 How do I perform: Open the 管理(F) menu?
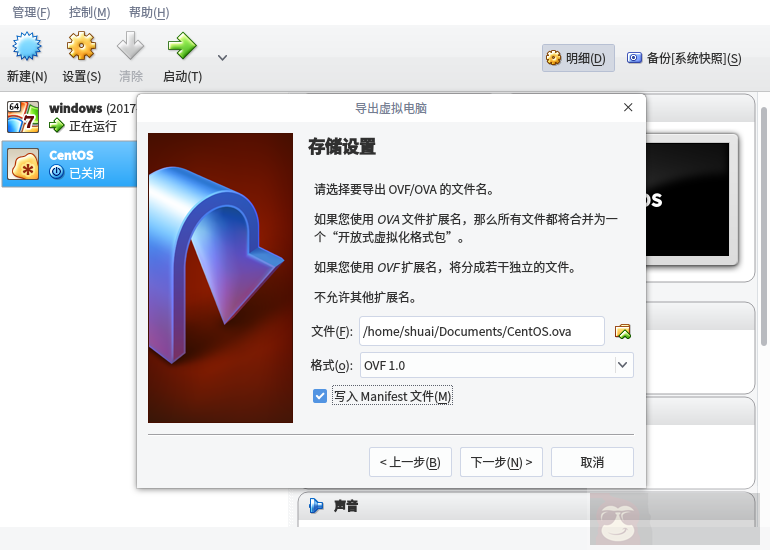point(31,12)
